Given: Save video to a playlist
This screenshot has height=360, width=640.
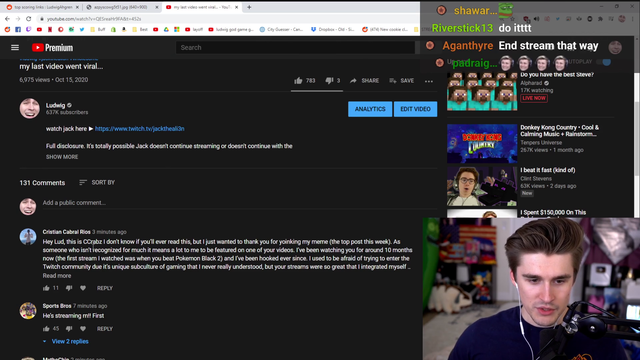Looking at the screenshot, I should click(401, 81).
